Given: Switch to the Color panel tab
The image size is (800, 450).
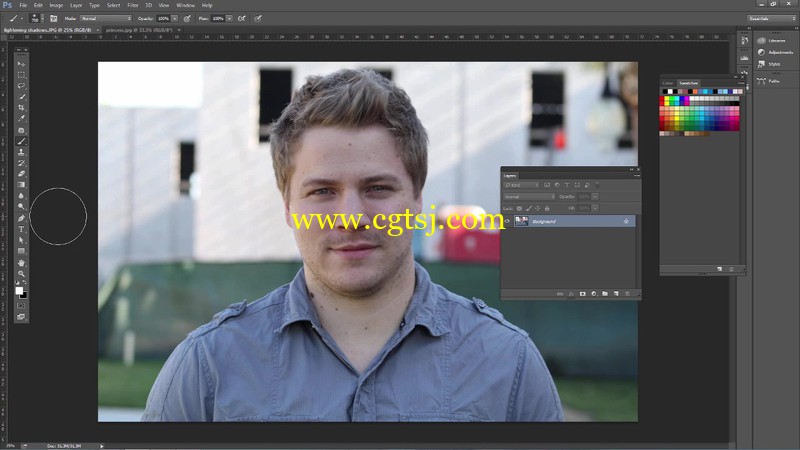Looking at the screenshot, I should tap(667, 83).
